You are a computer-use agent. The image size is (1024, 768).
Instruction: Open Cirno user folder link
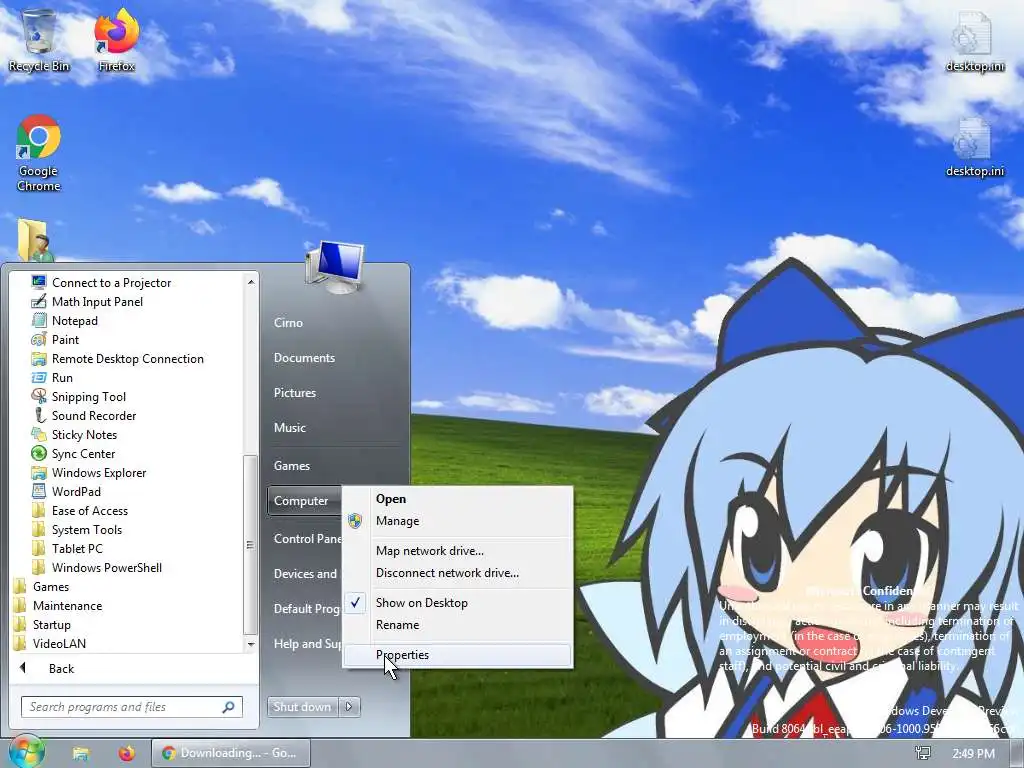coord(288,323)
